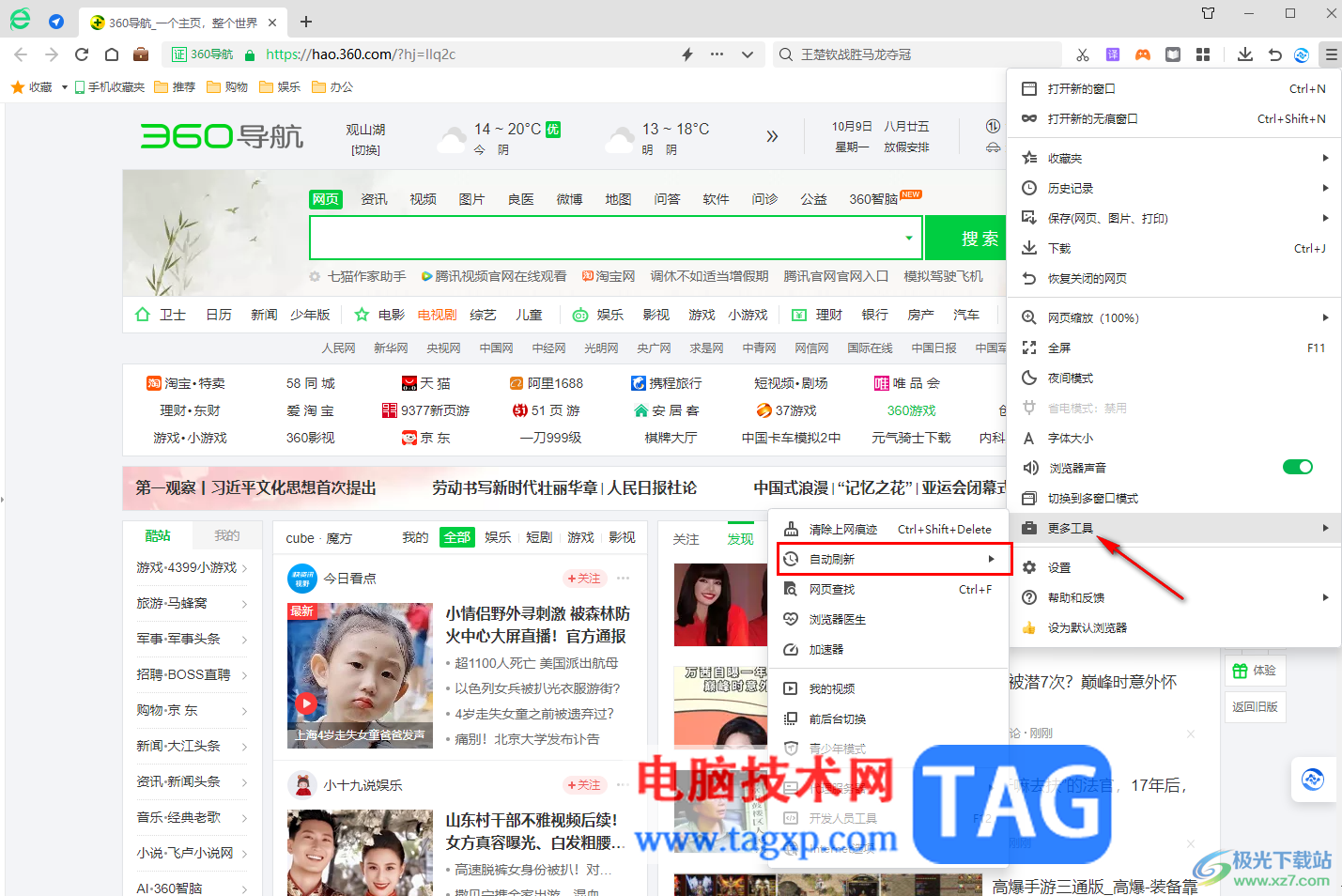This screenshot has height=896, width=1342.
Task: Open the four-square apps grid icon
Action: (x=1203, y=54)
